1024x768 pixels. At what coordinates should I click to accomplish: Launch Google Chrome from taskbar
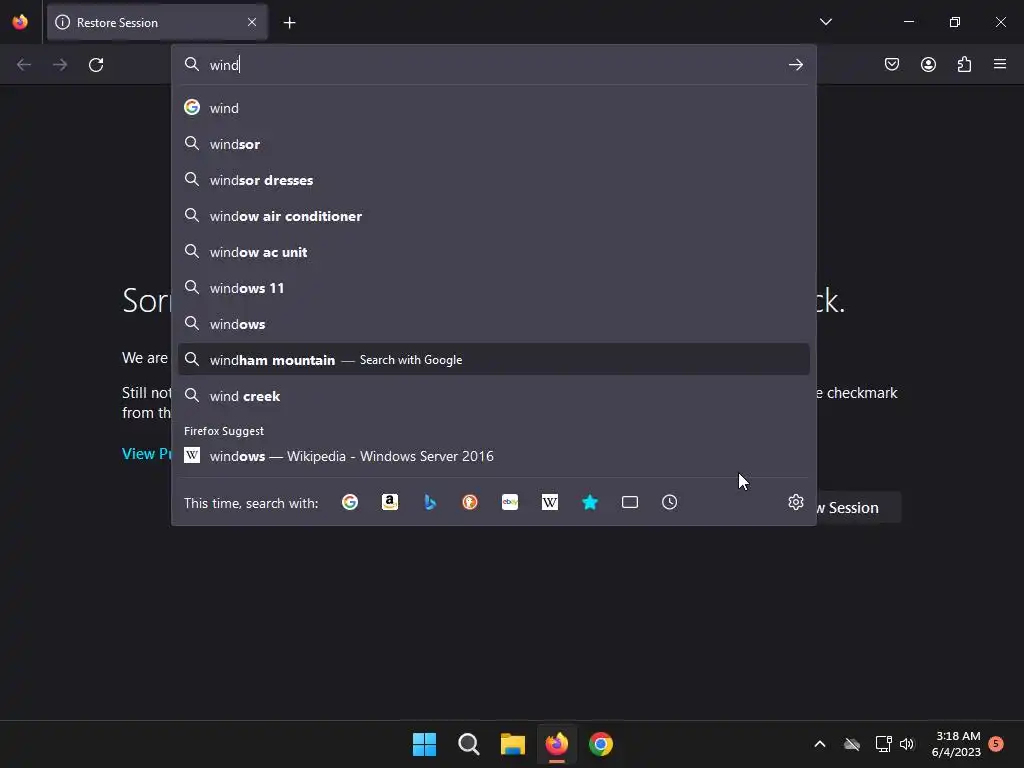tap(601, 744)
